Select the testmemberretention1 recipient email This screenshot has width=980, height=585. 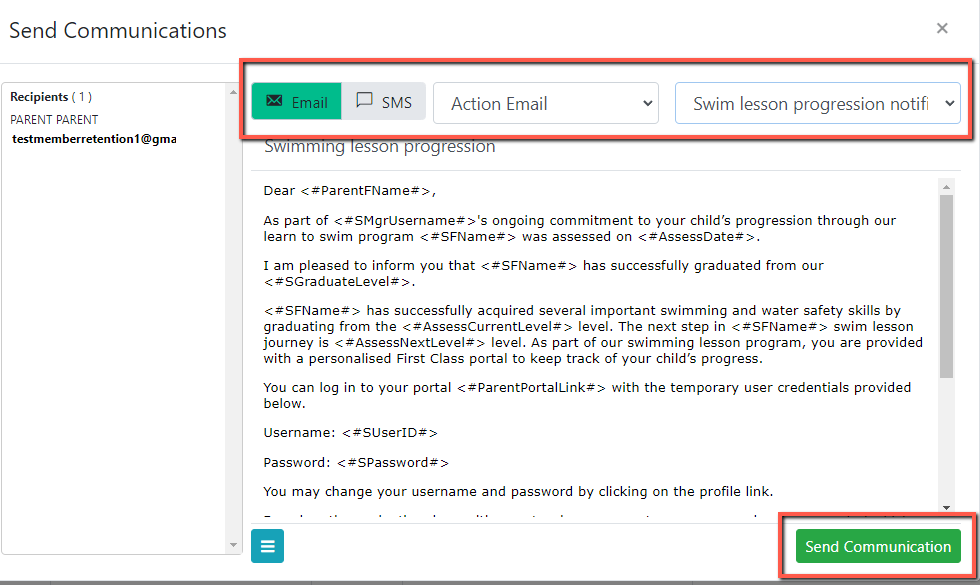coord(94,139)
